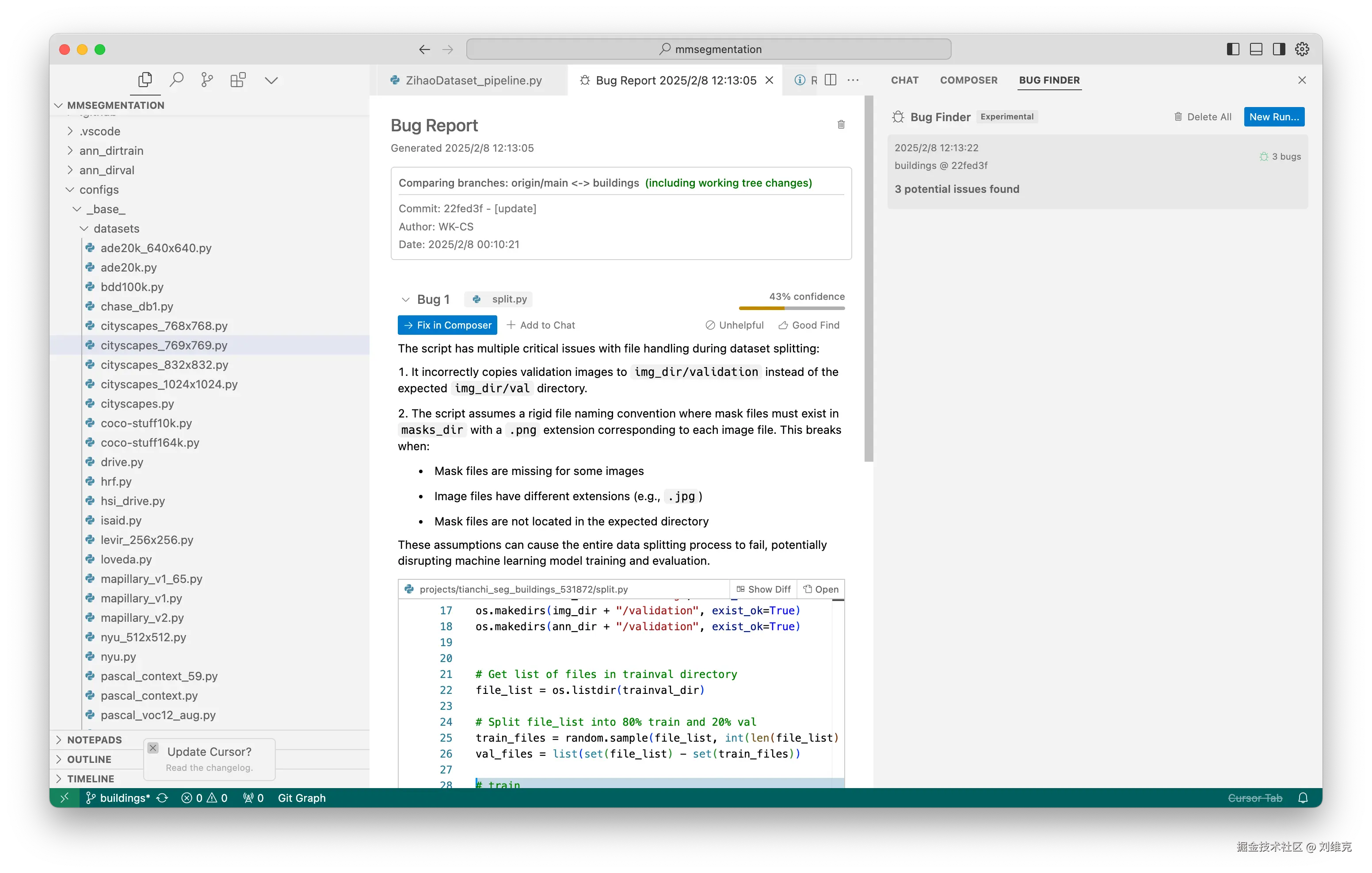Image resolution: width=1372 pixels, height=873 pixels.
Task: Toggle the secondary sidebar layout button
Action: pyautogui.click(x=1279, y=49)
